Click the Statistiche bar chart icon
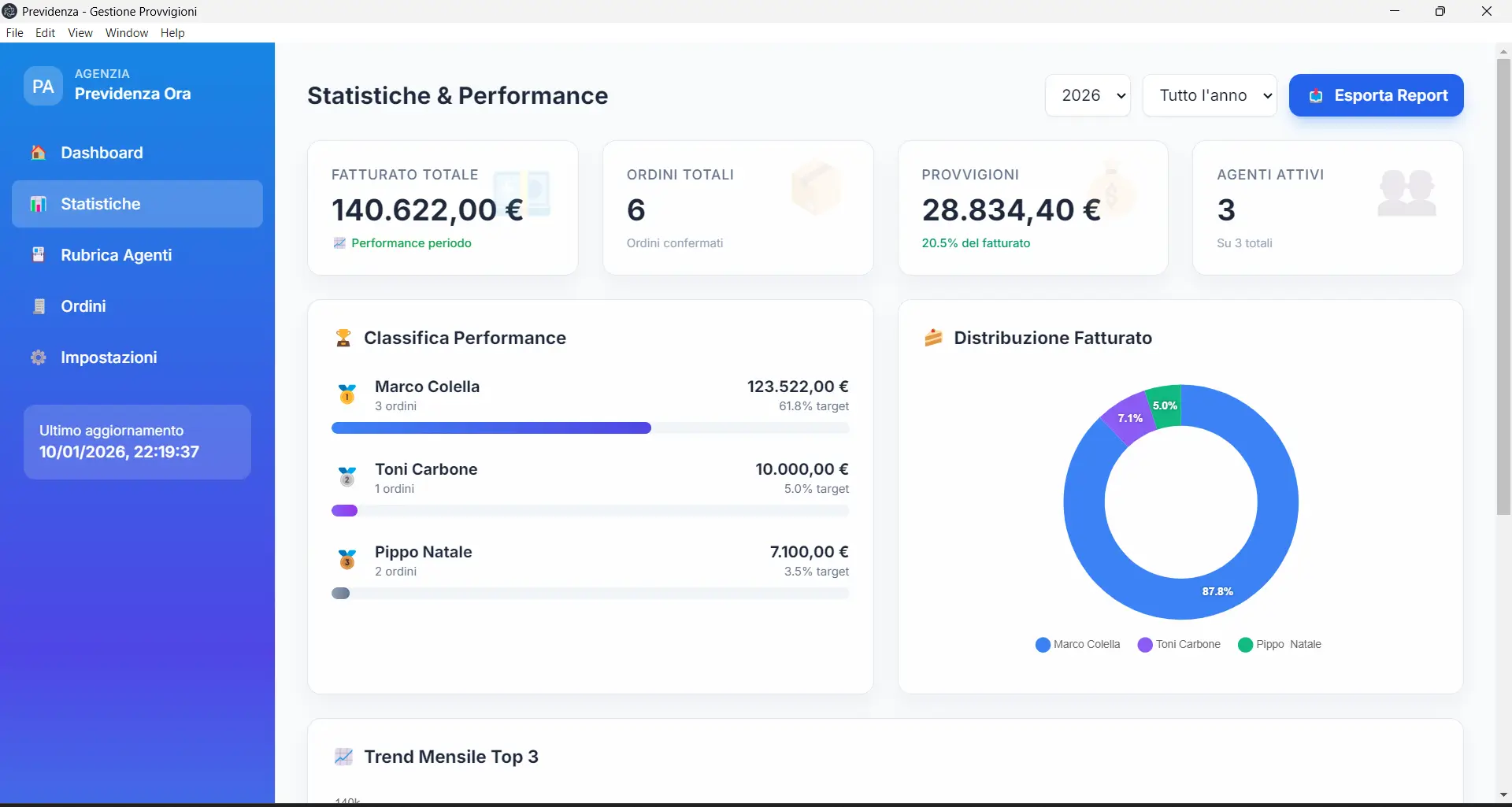 (38, 204)
